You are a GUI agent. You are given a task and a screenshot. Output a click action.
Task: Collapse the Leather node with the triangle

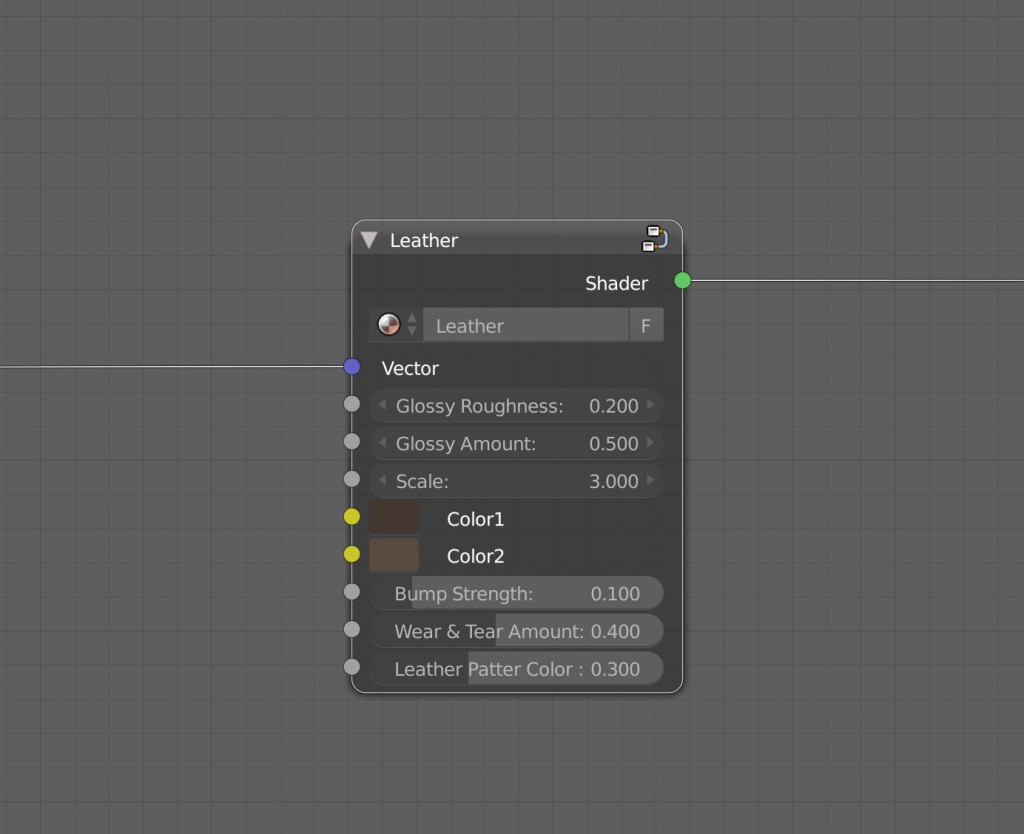pyautogui.click(x=369, y=239)
